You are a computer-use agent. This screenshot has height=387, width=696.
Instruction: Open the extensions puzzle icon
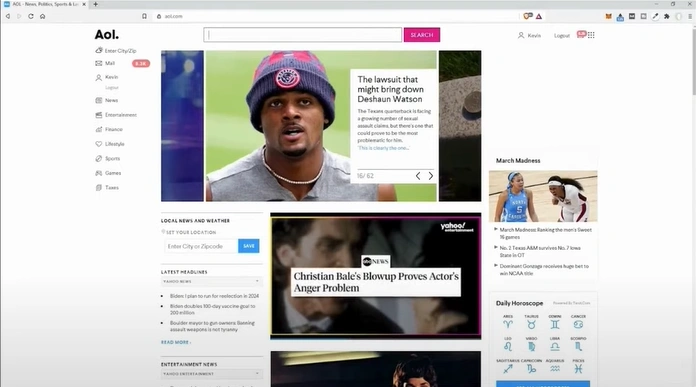pos(667,16)
